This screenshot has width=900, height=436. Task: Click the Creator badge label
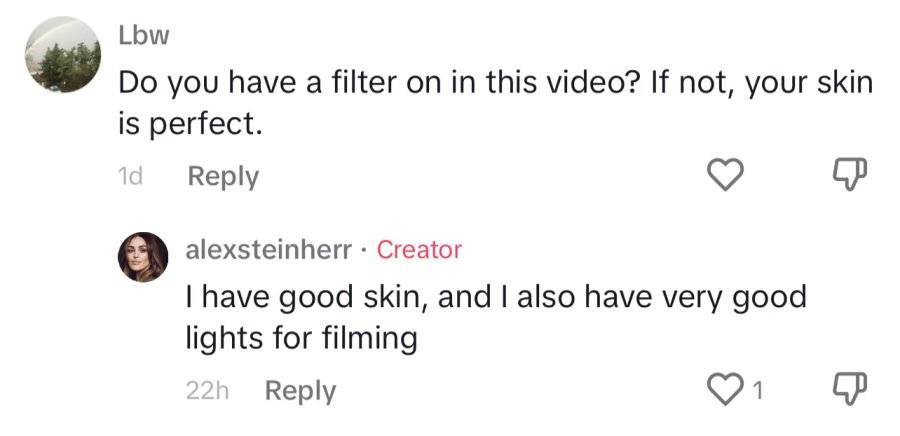(x=419, y=250)
